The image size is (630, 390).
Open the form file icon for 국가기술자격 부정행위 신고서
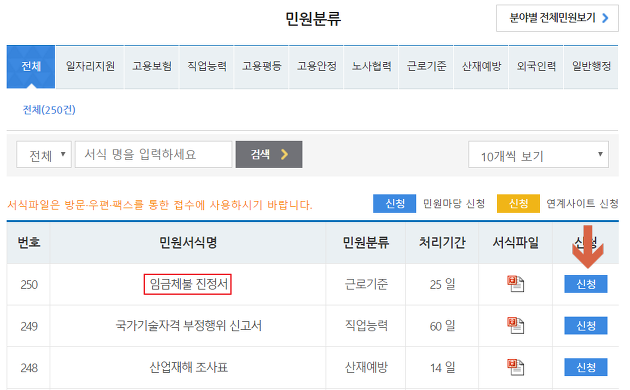pyautogui.click(x=515, y=325)
